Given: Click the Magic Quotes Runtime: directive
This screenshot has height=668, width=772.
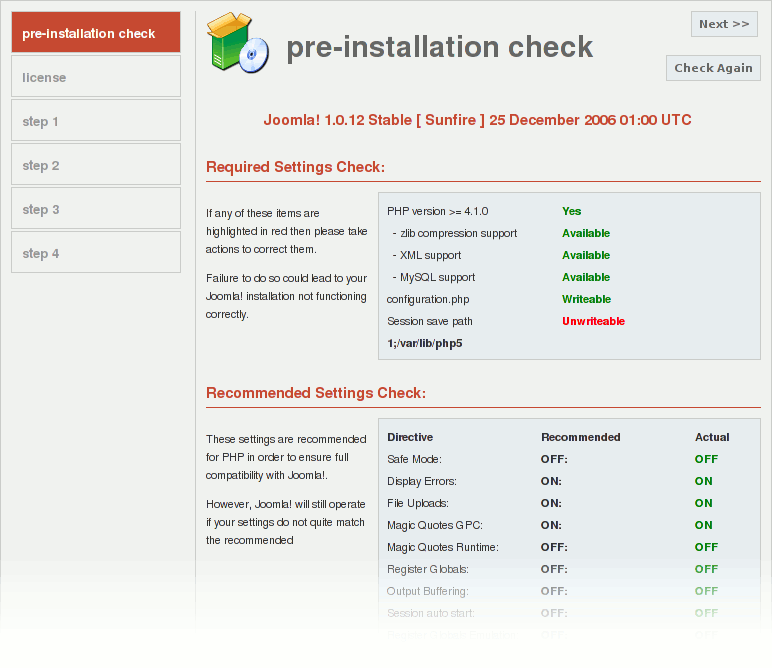Looking at the screenshot, I should [x=443, y=547].
